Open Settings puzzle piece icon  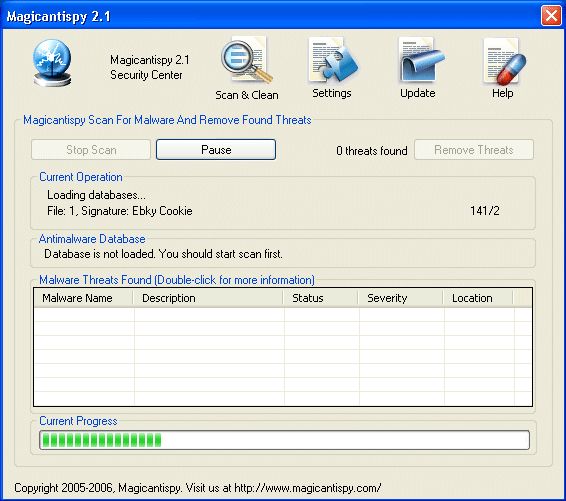click(x=333, y=60)
